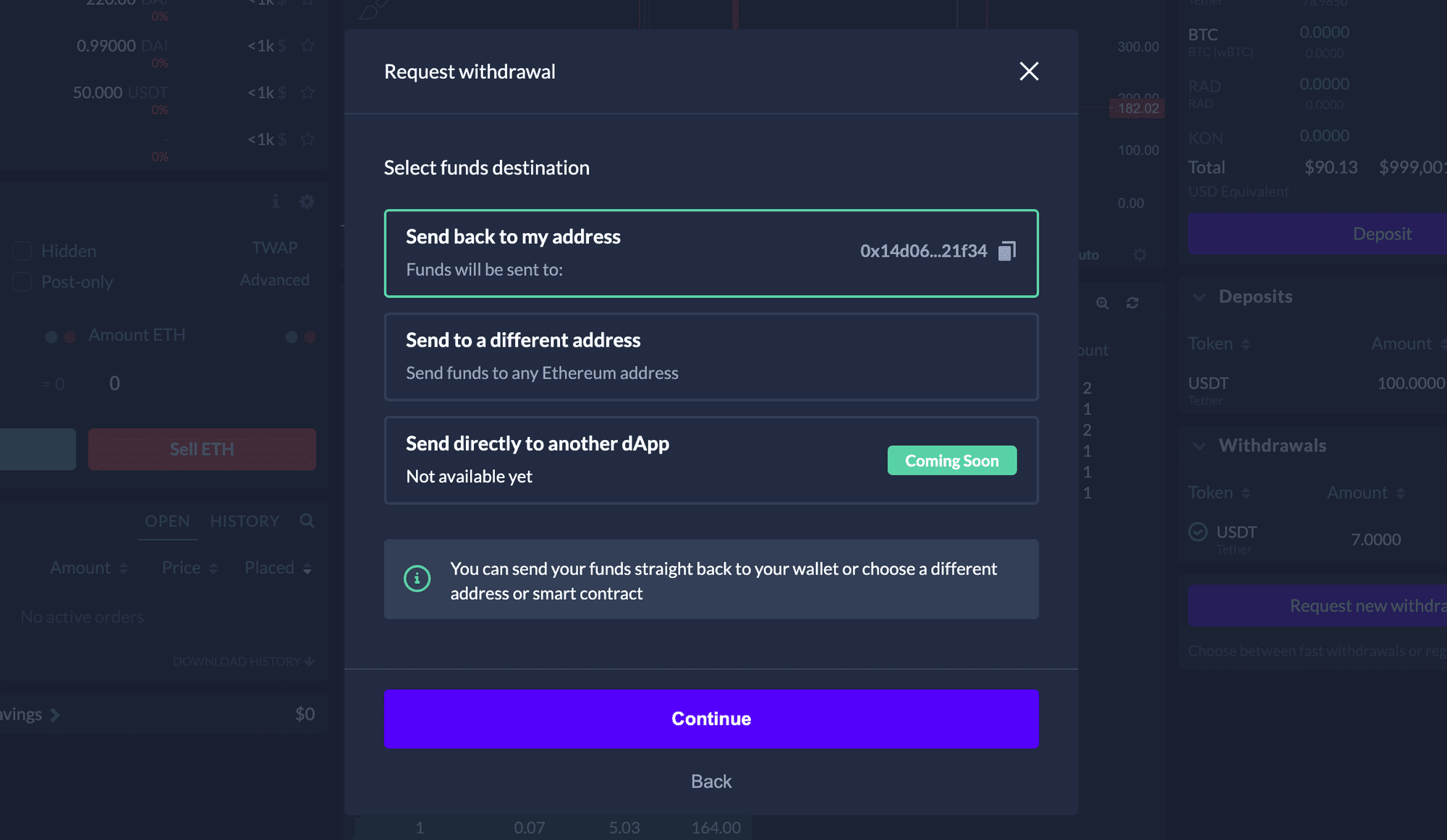The image size is (1447, 840).
Task: Enable the Hidden order checkbox
Action: pos(22,251)
